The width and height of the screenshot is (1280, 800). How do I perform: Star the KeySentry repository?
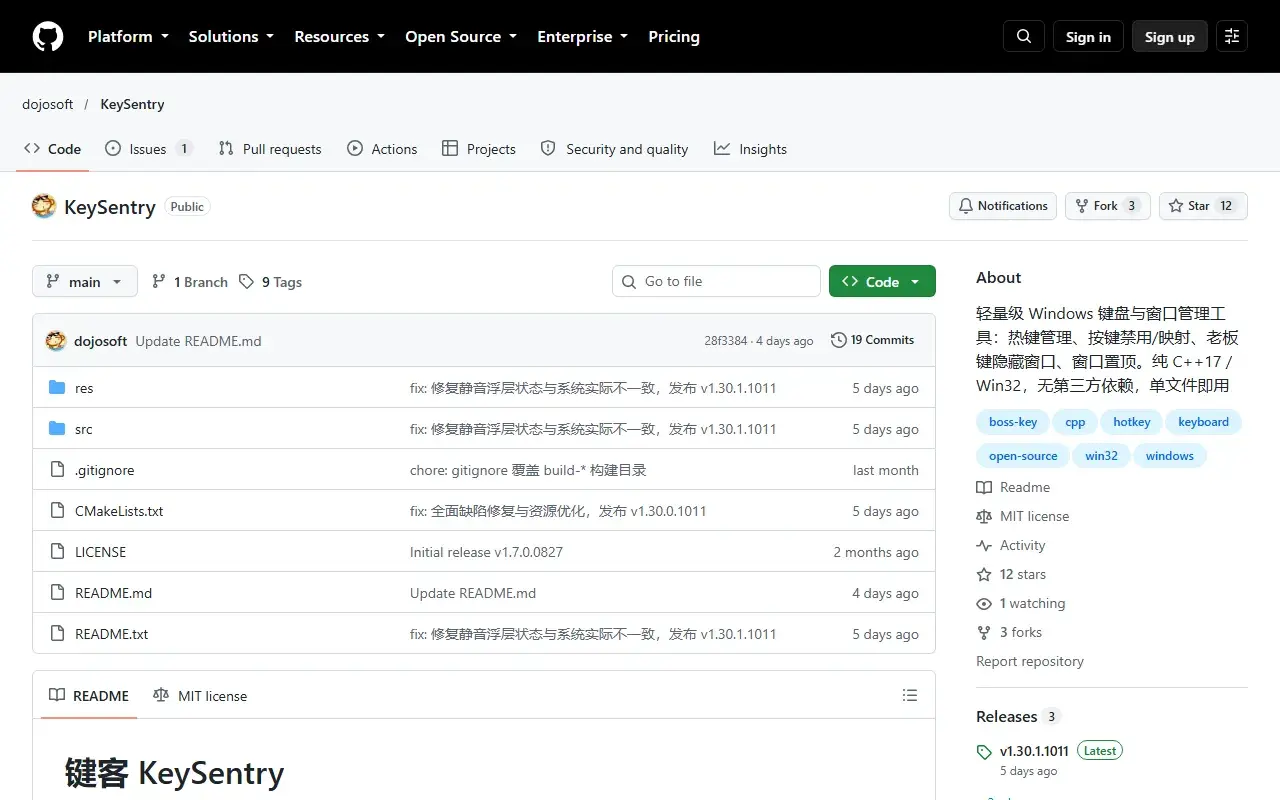(1203, 206)
